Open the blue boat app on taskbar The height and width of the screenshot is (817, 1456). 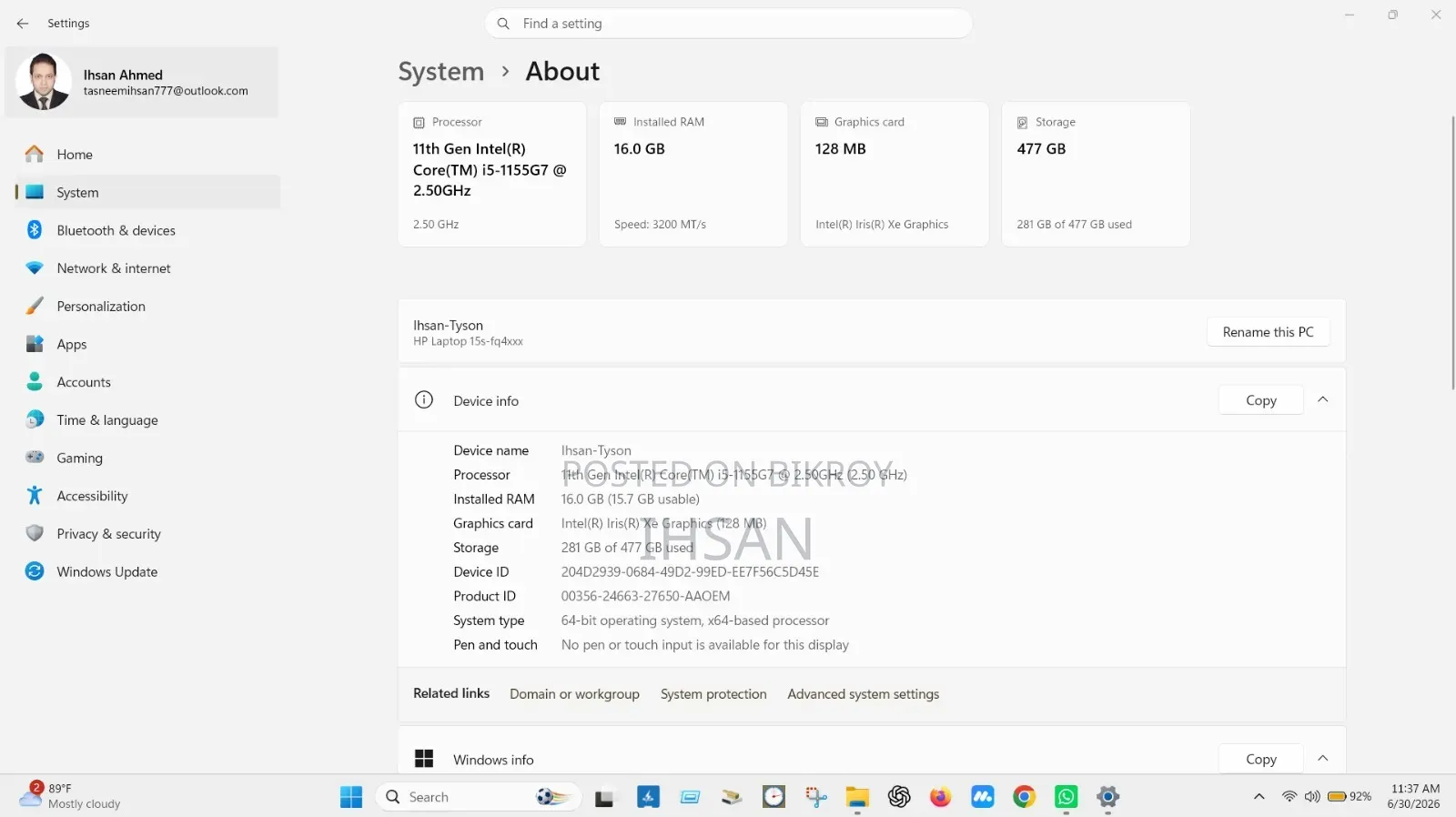[x=648, y=797]
